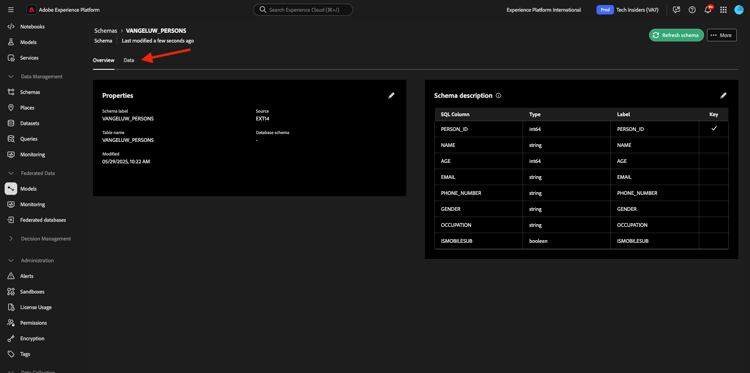
Task: Click the boolean type cell for ISMOBILESUB
Action: coord(566,241)
